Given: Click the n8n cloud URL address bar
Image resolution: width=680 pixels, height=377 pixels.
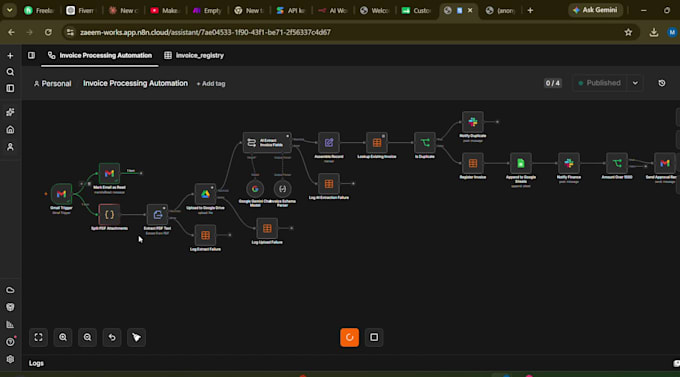Looking at the screenshot, I should tap(205, 32).
